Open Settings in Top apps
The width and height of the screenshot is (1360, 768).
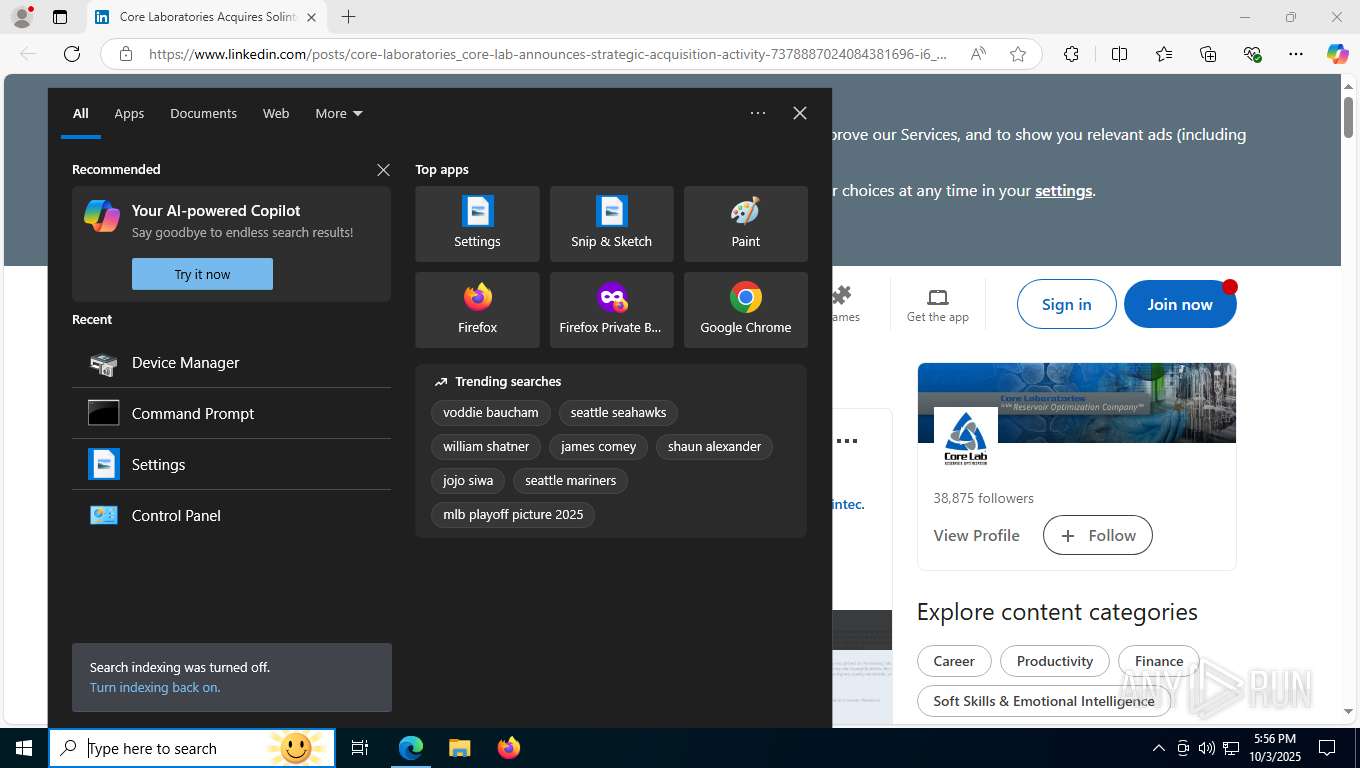(x=477, y=224)
